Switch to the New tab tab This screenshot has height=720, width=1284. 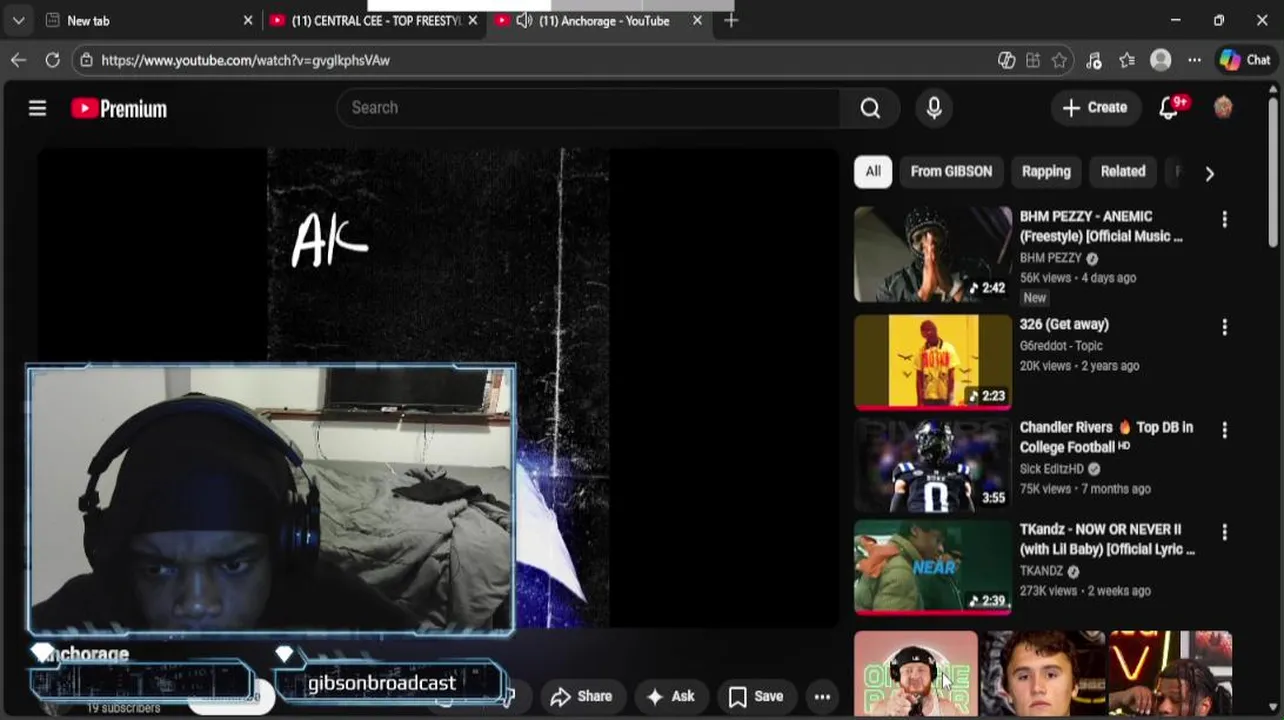(x=148, y=20)
